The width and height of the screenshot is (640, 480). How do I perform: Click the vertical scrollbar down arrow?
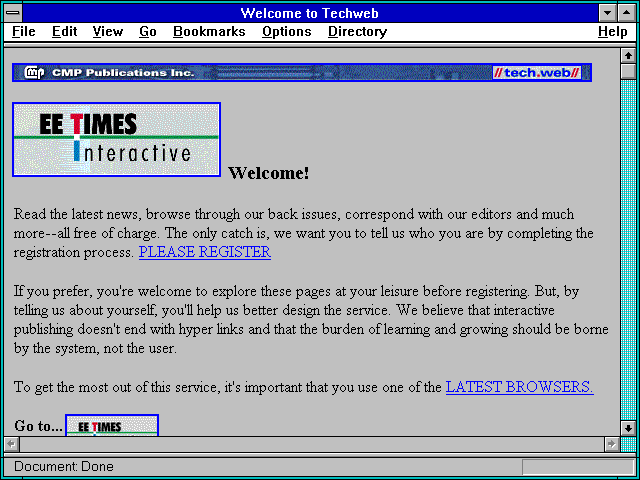point(628,428)
